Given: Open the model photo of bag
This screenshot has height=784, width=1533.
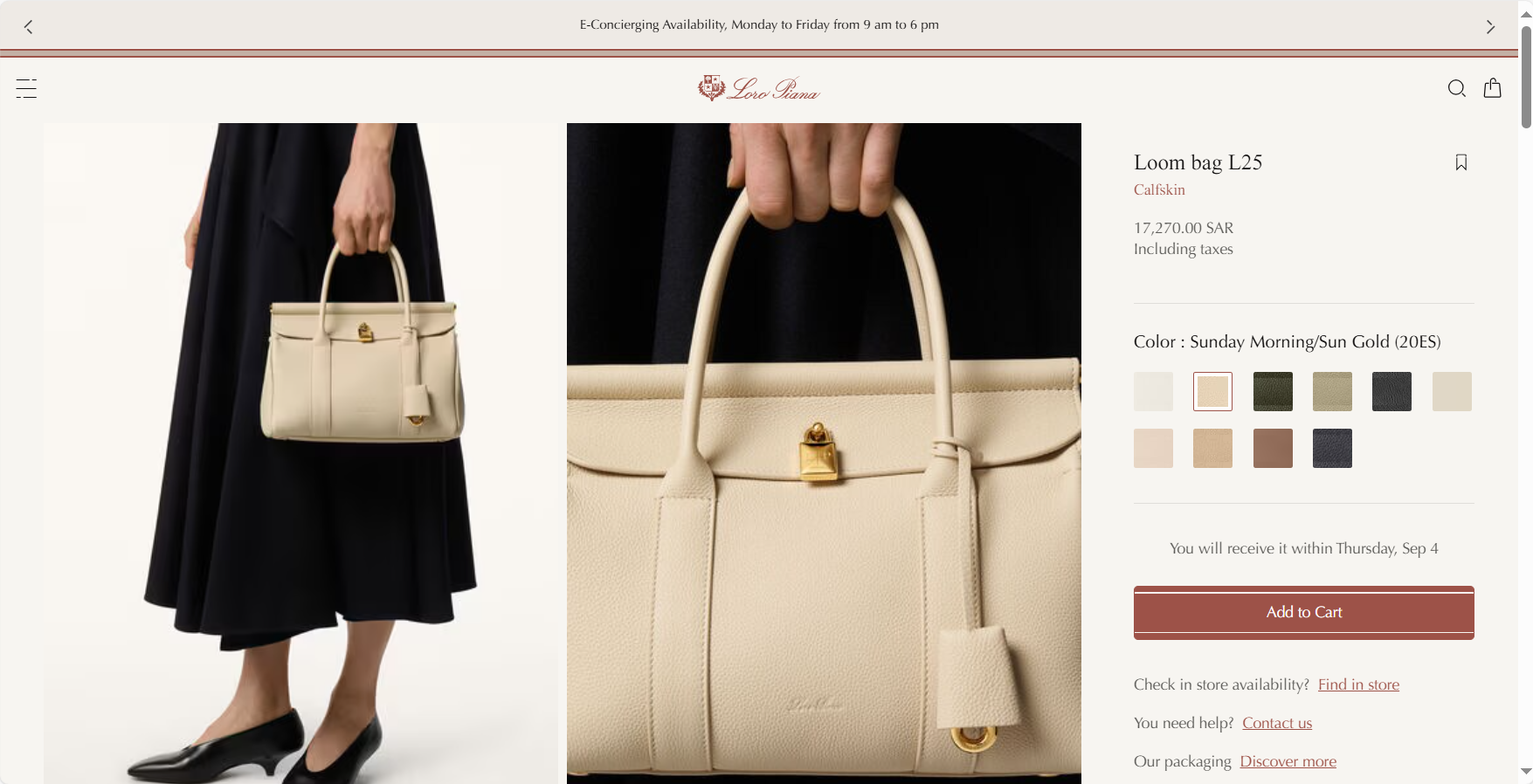Looking at the screenshot, I should click(x=300, y=453).
